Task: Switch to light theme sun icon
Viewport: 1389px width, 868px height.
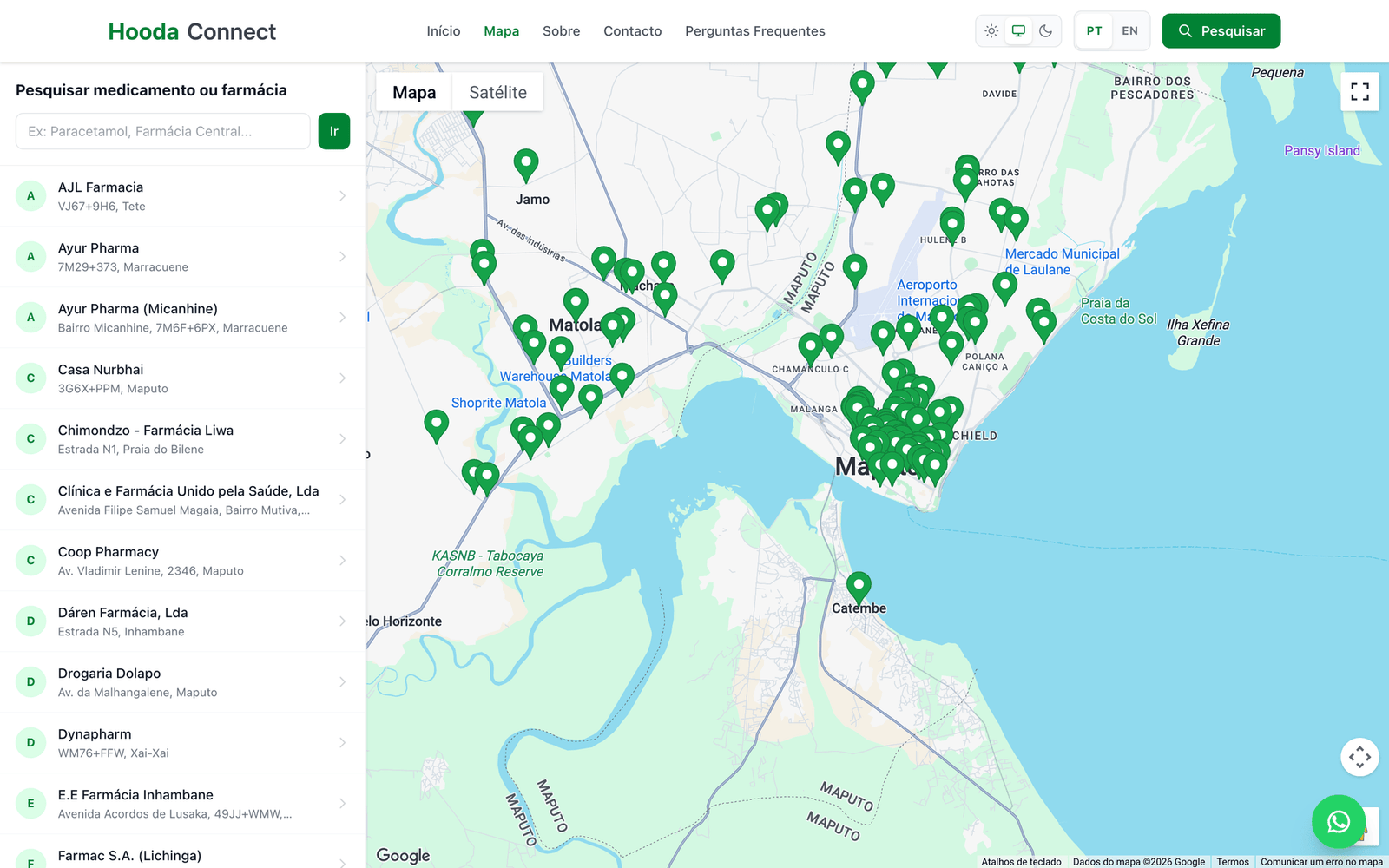Action: pyautogui.click(x=991, y=31)
